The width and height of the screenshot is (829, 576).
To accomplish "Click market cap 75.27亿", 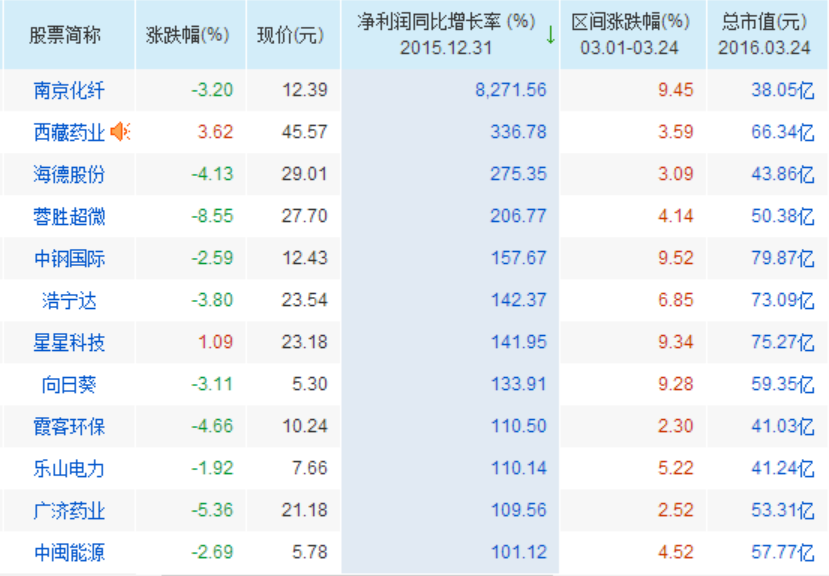I will pyautogui.click(x=783, y=342).
